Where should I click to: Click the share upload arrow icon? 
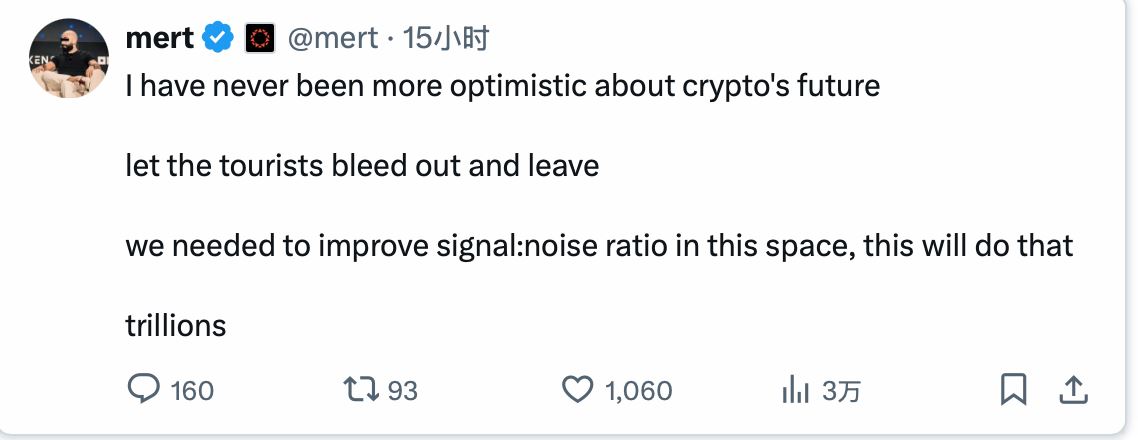tap(1073, 389)
